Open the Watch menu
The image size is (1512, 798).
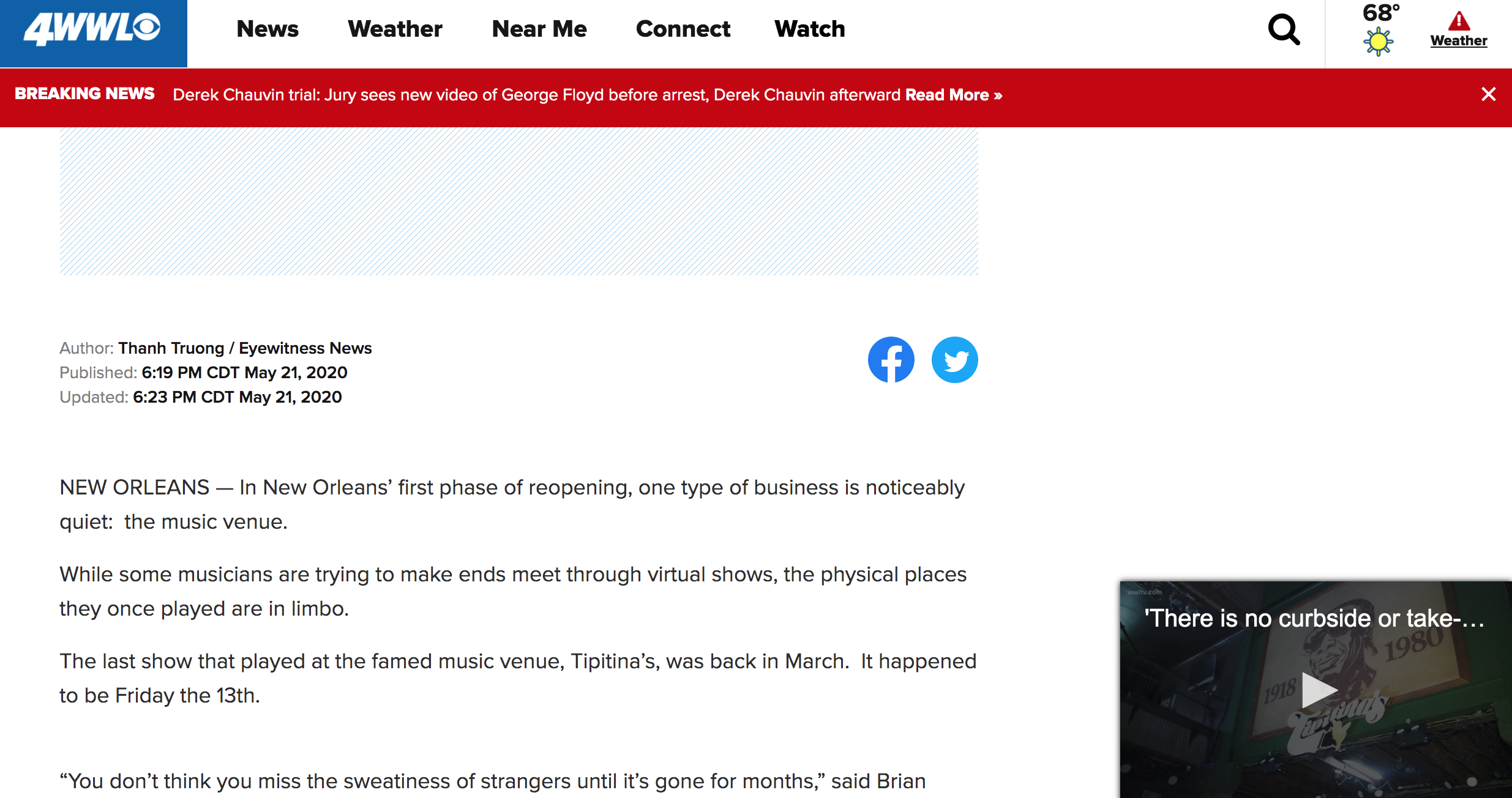tap(809, 29)
